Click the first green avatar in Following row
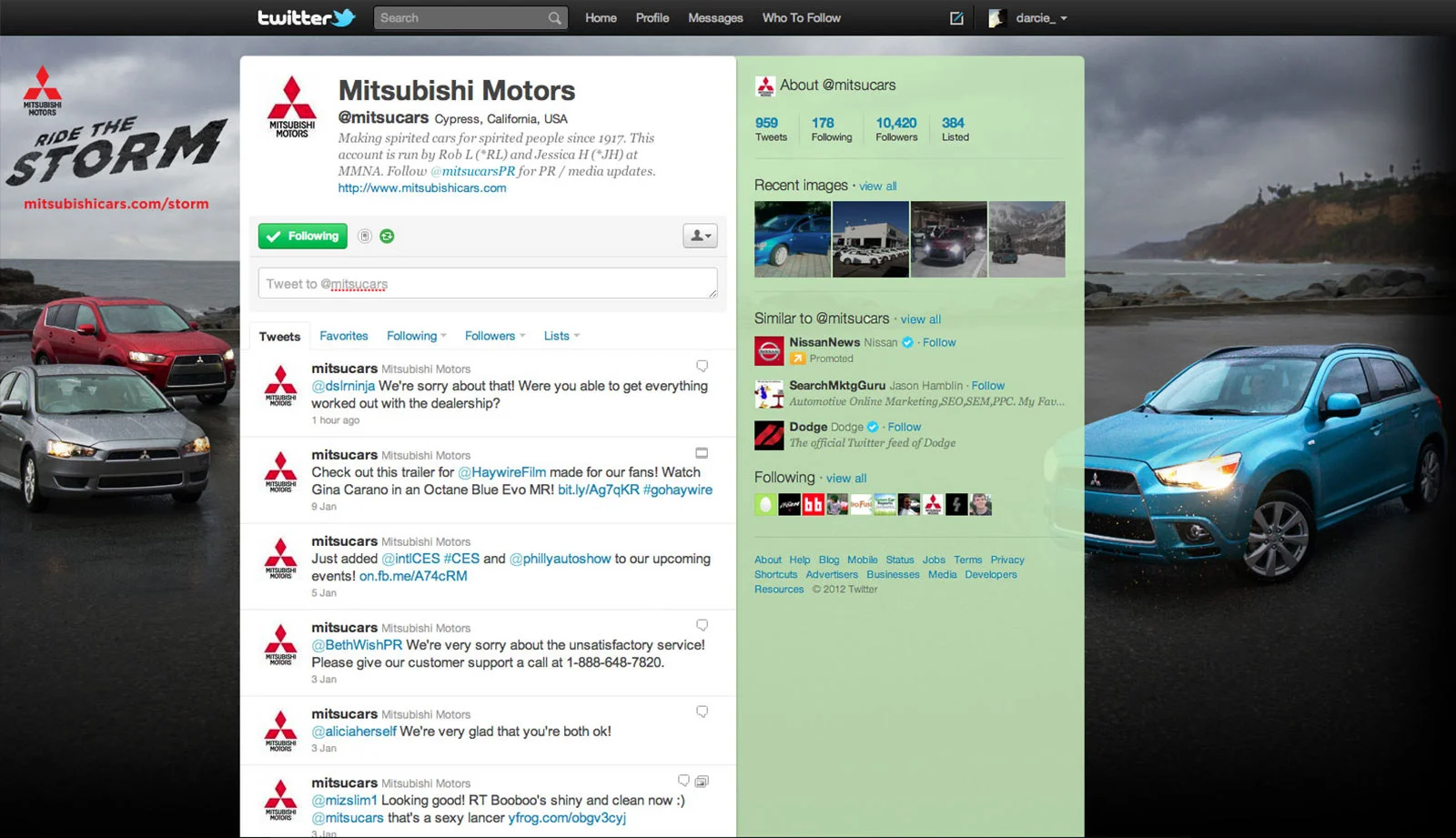 765,505
